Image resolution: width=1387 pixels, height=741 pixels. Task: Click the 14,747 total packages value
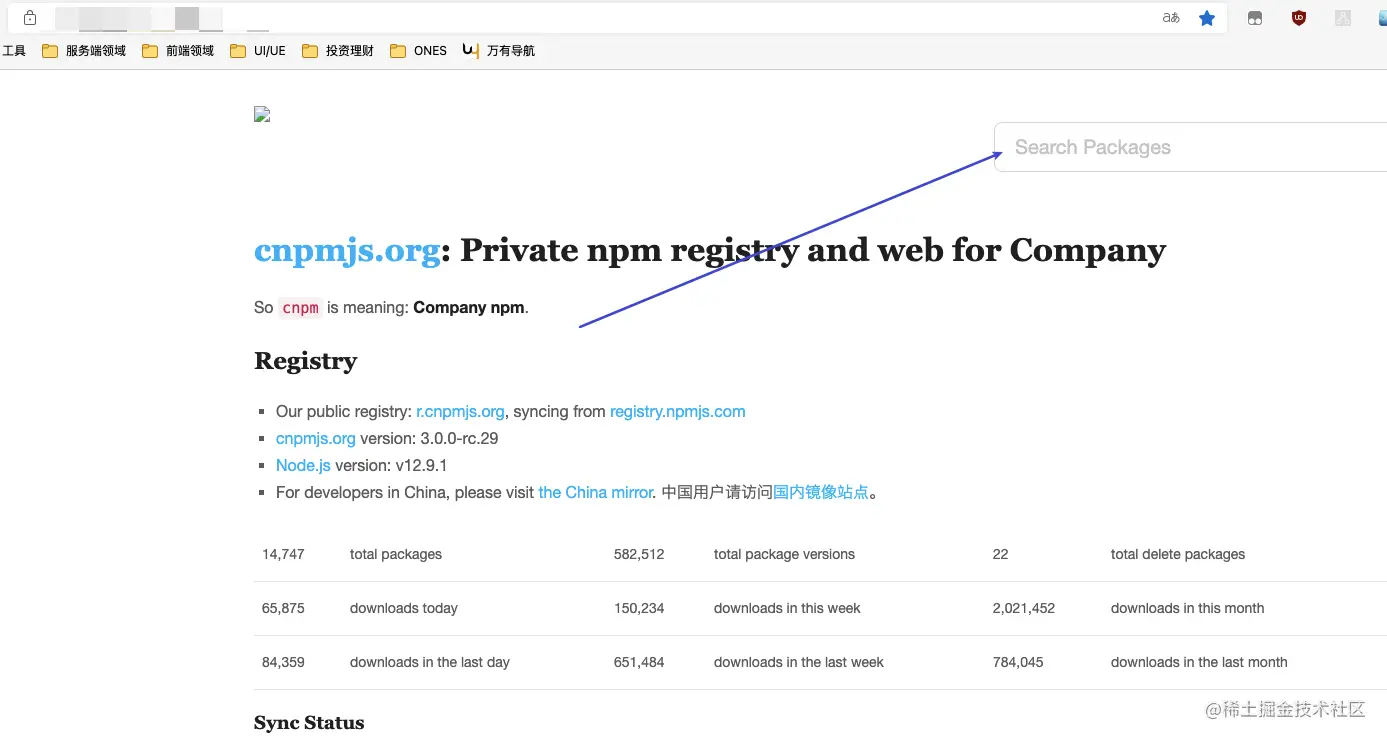283,554
